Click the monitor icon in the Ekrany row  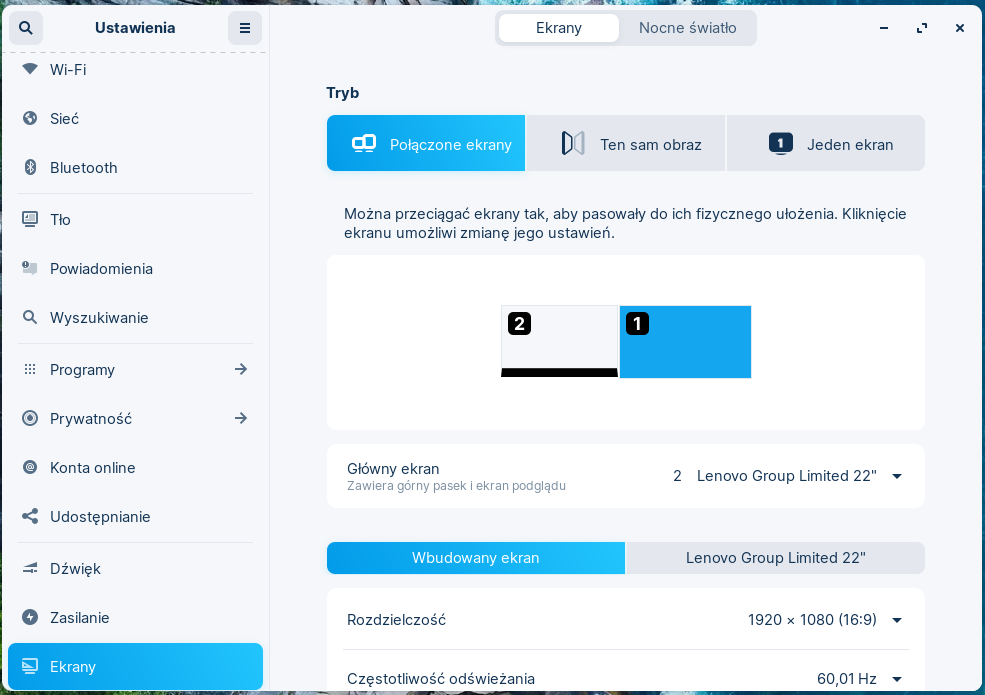pos(30,667)
